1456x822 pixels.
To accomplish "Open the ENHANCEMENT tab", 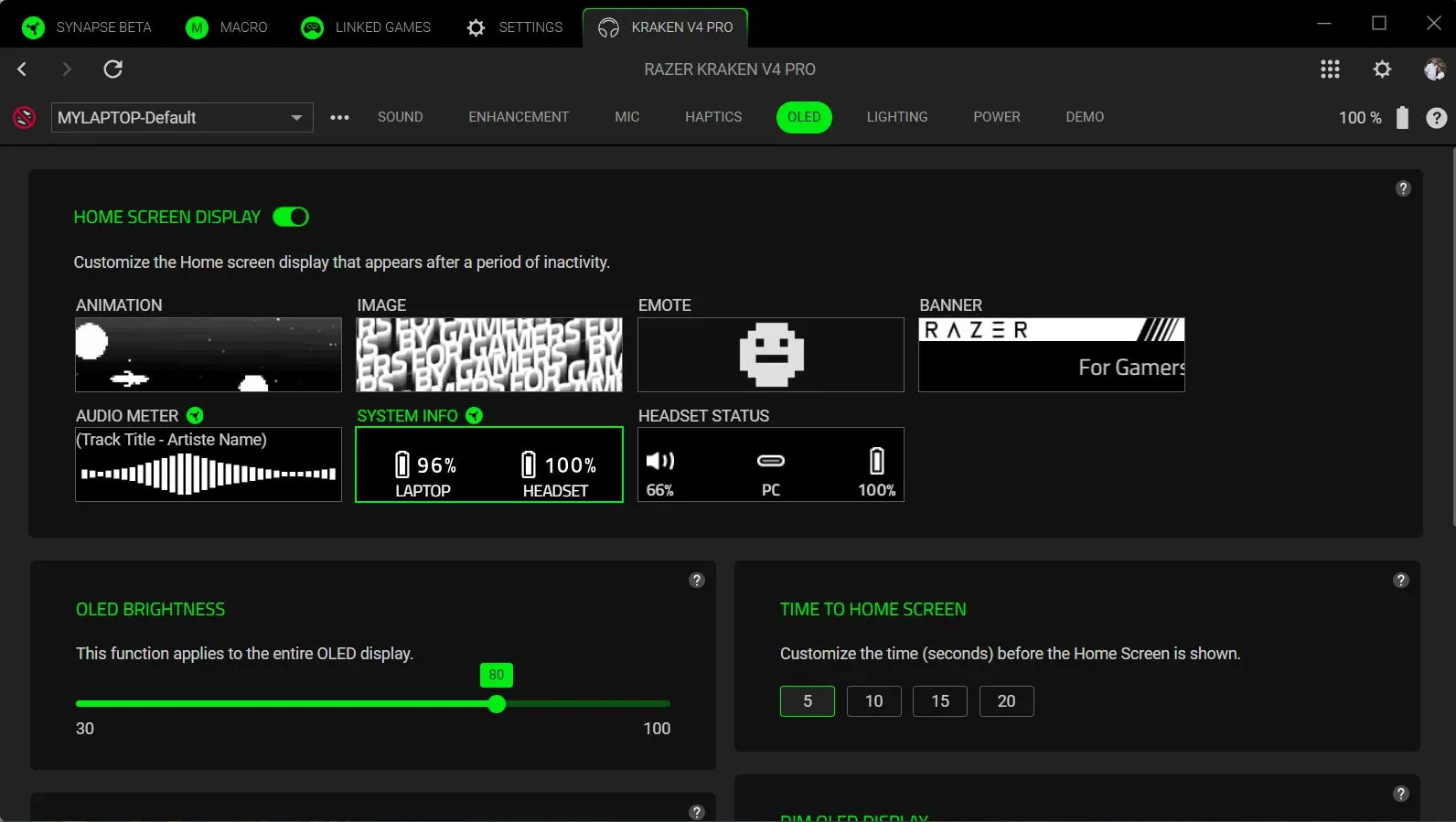I will tap(519, 117).
